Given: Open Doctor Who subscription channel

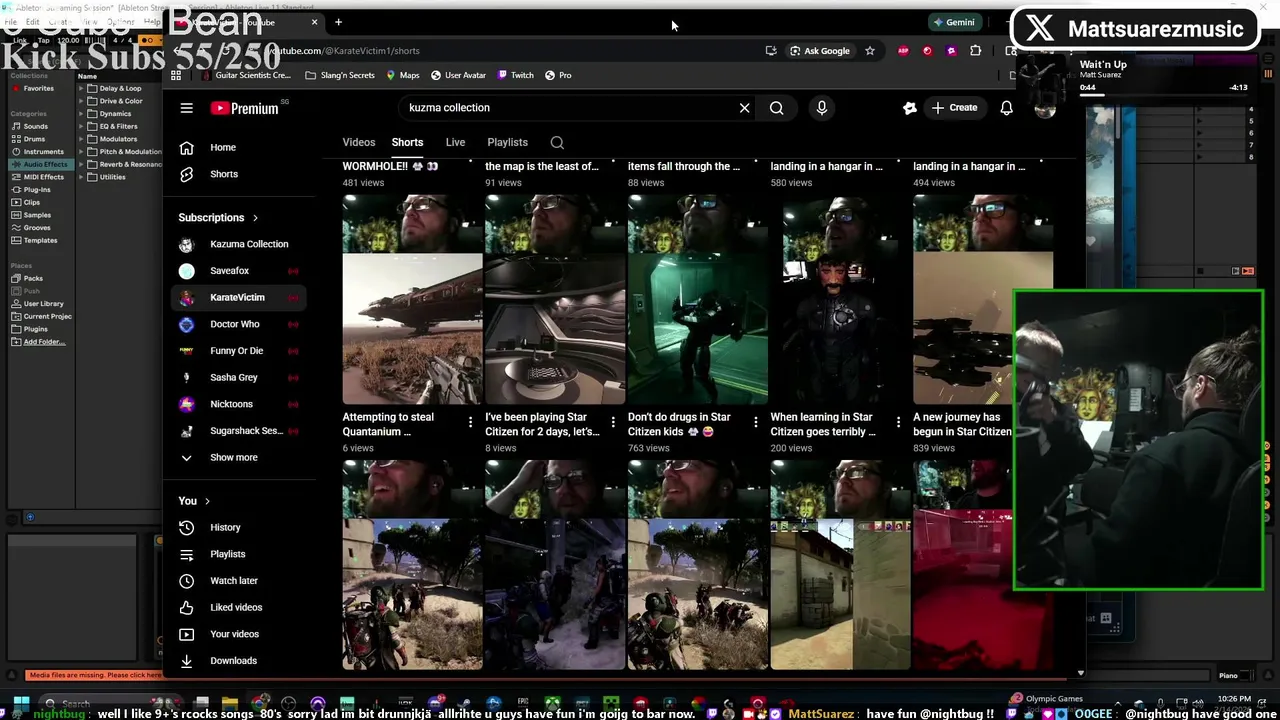Looking at the screenshot, I should point(238,324).
